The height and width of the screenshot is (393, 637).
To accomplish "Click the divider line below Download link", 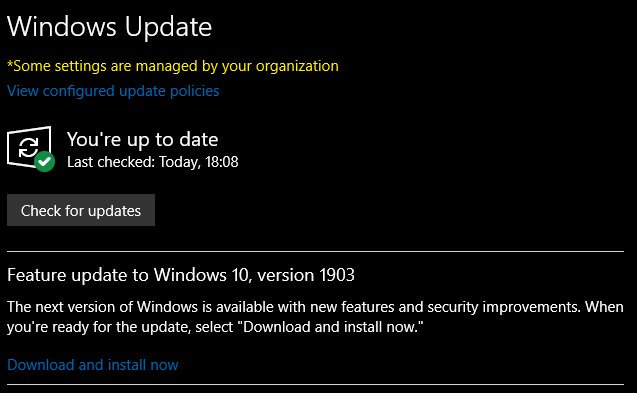I will (x=315, y=384).
